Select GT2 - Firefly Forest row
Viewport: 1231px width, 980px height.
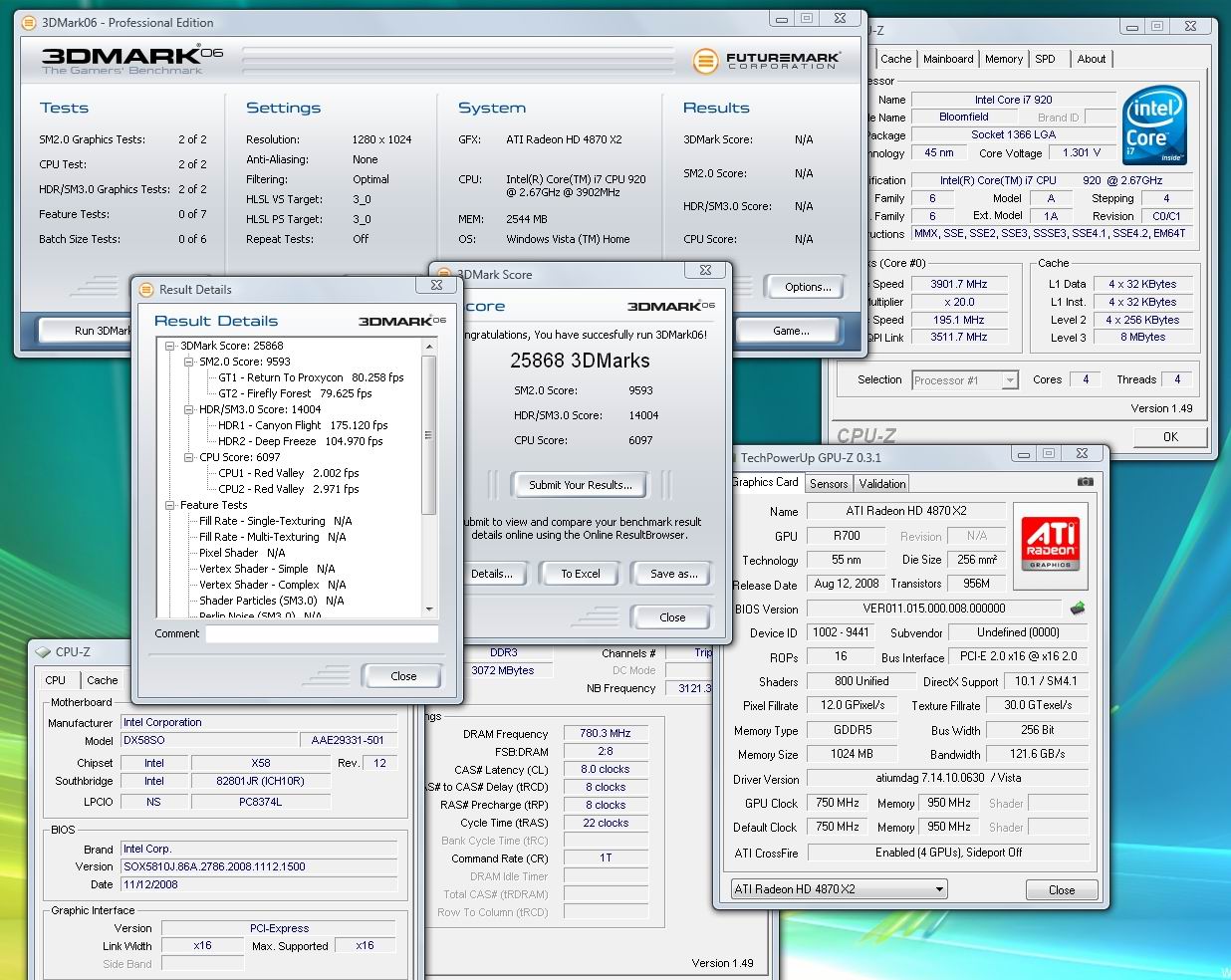coord(295,393)
